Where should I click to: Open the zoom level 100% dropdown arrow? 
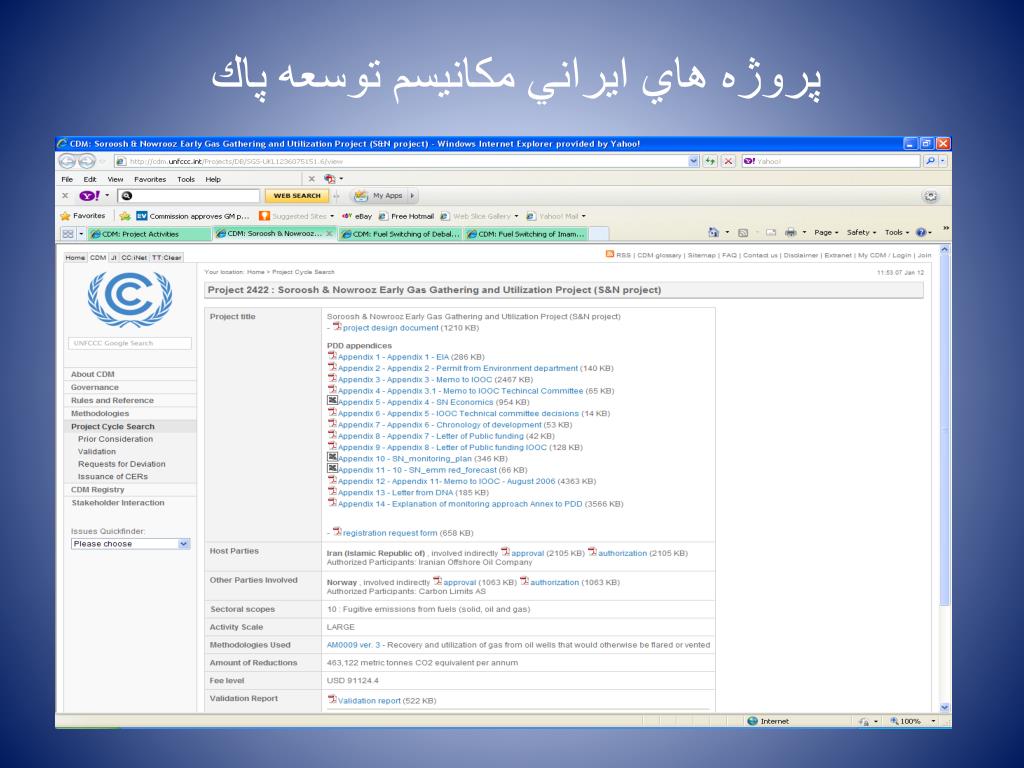tap(933, 721)
